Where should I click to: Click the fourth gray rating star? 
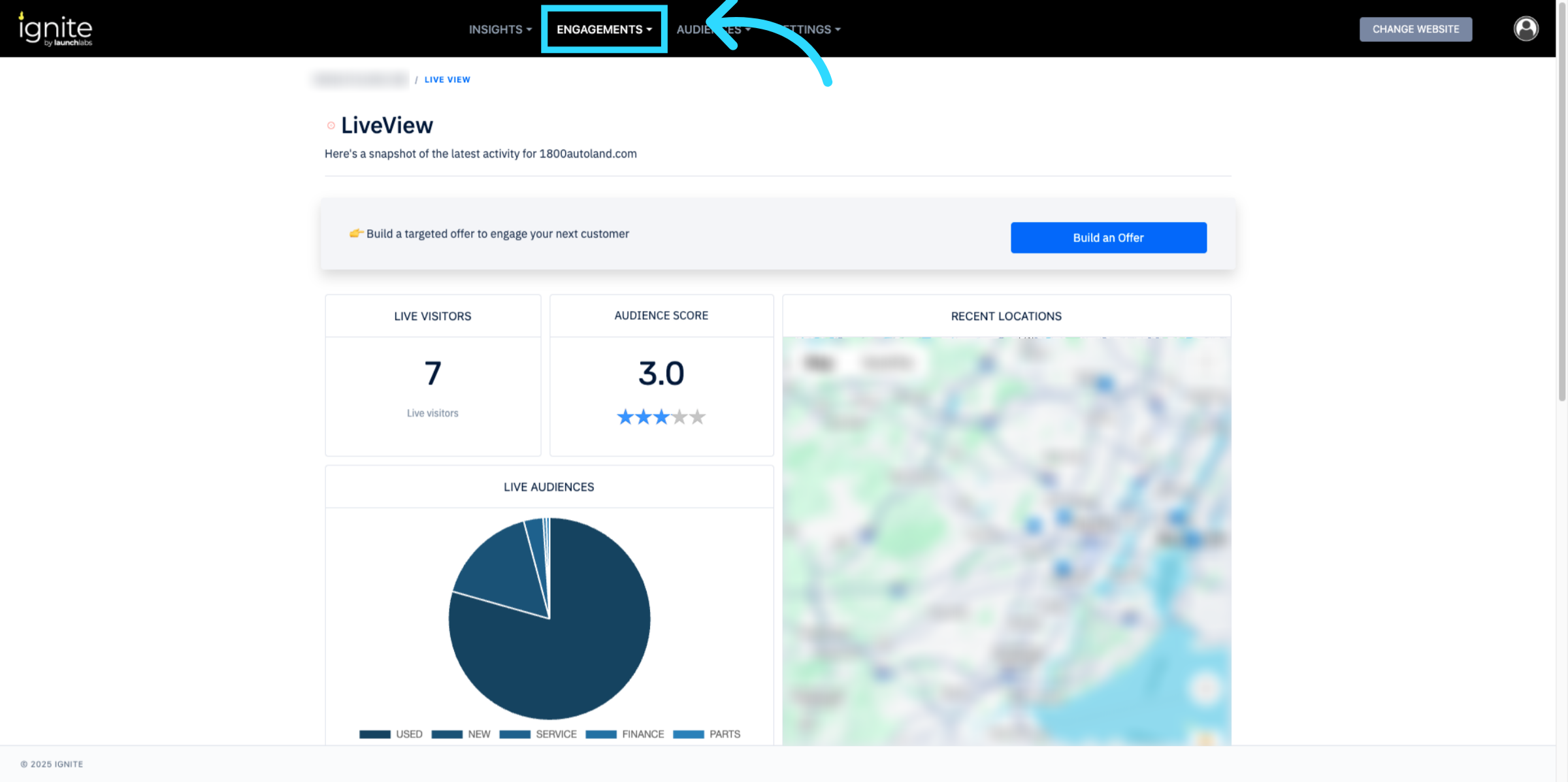(x=679, y=417)
